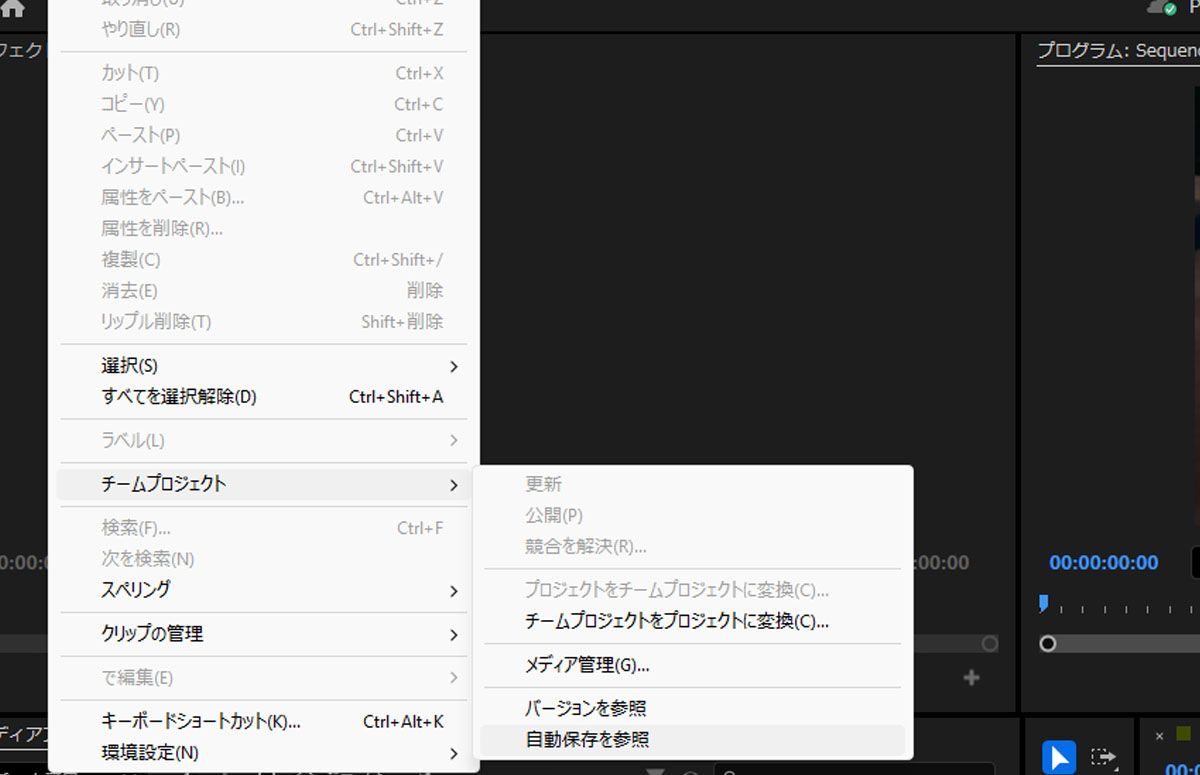Click the greyed カット(T) entry

(264, 74)
